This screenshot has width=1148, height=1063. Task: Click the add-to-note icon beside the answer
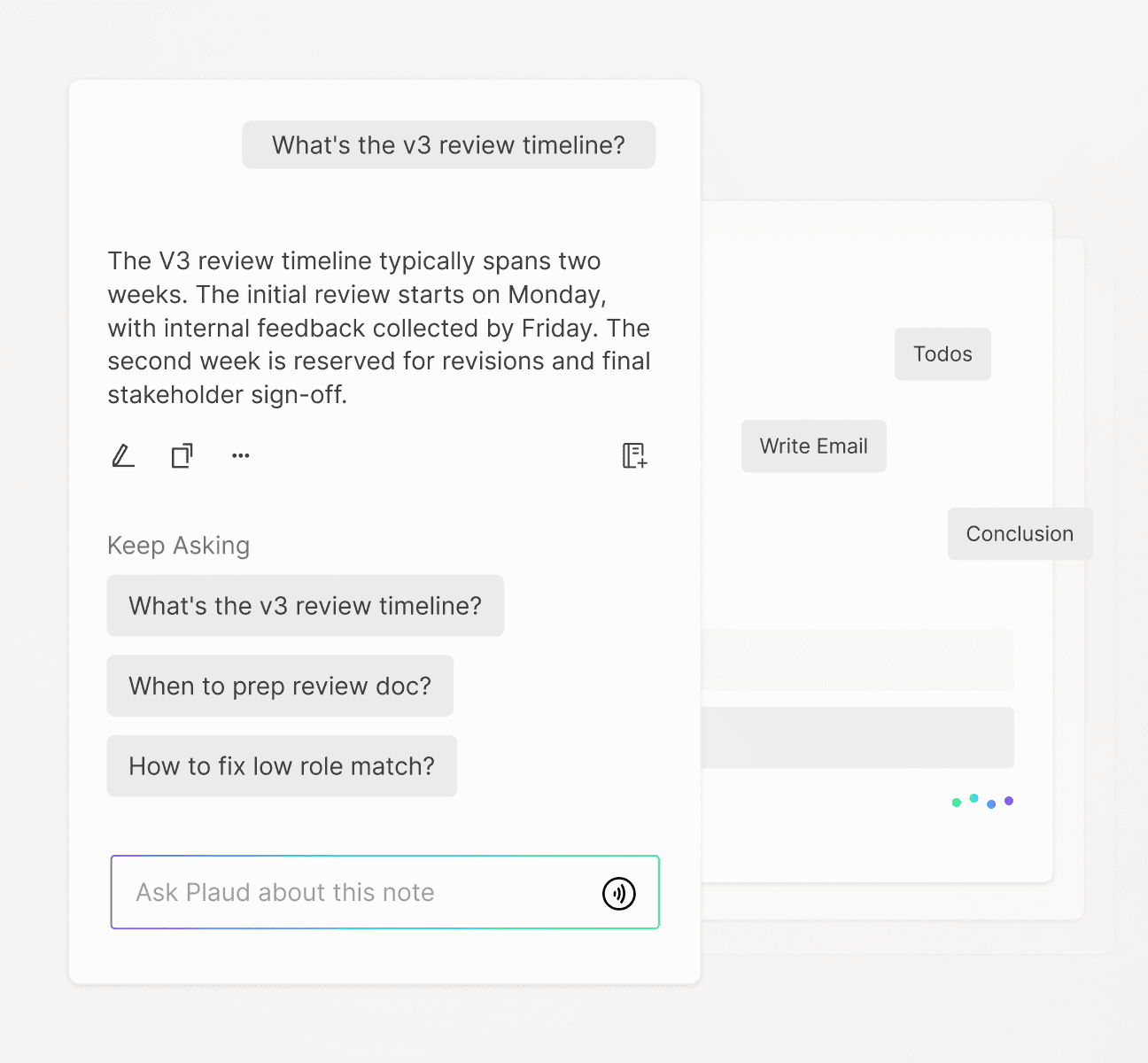point(634,455)
